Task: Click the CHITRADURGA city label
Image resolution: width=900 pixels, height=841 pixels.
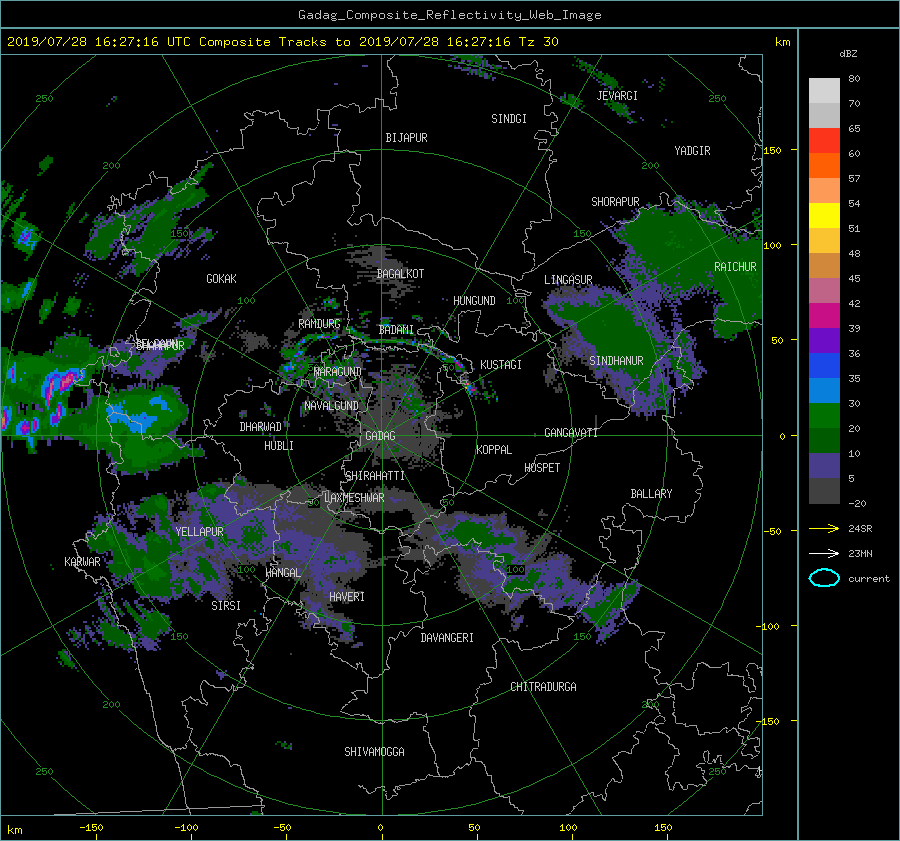Action: 543,687
